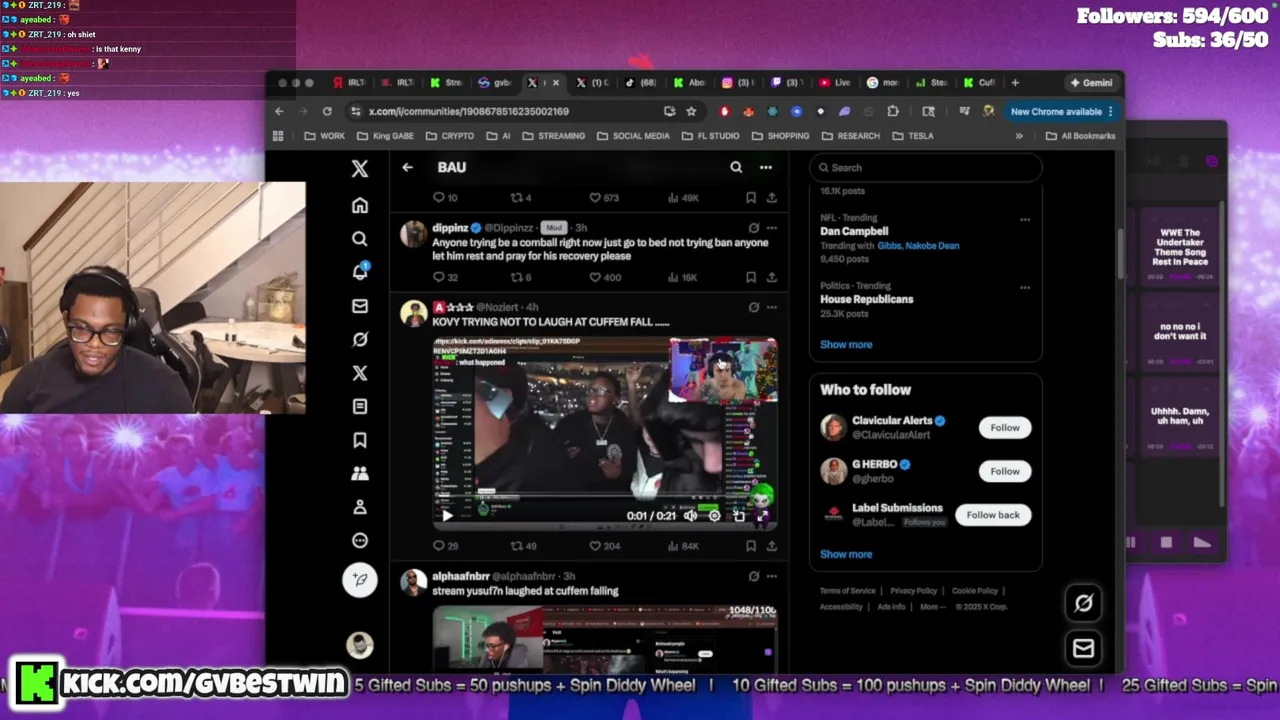View 84K analytics on Nozlert post
Image resolution: width=1280 pixels, height=720 pixels.
(x=683, y=546)
